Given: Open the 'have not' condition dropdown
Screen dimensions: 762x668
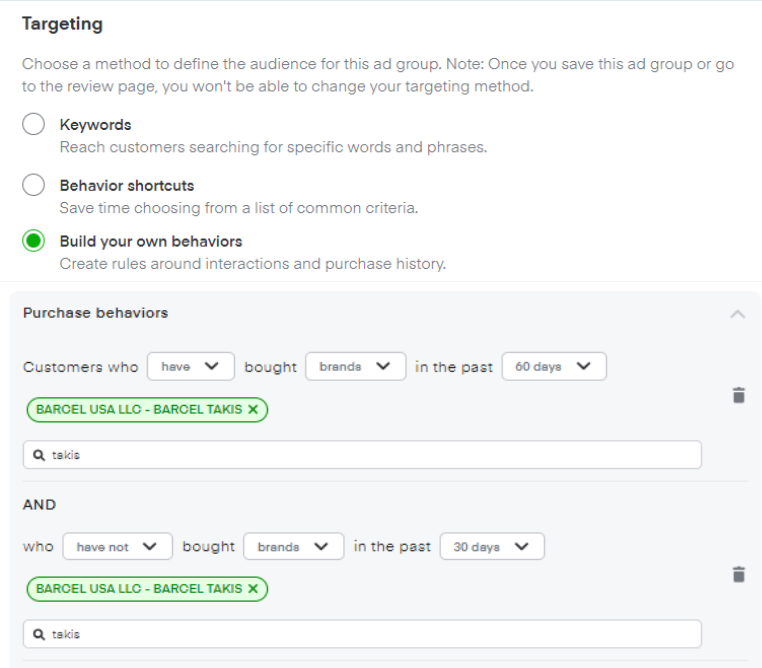Looking at the screenshot, I should tap(117, 547).
